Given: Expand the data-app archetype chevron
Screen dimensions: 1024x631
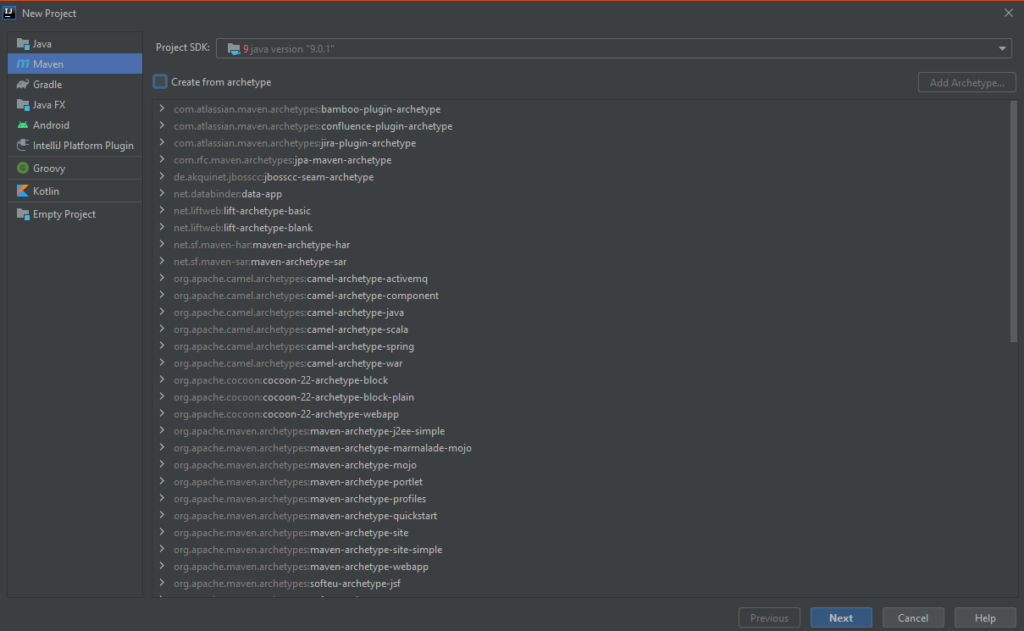Looking at the screenshot, I should [x=162, y=193].
